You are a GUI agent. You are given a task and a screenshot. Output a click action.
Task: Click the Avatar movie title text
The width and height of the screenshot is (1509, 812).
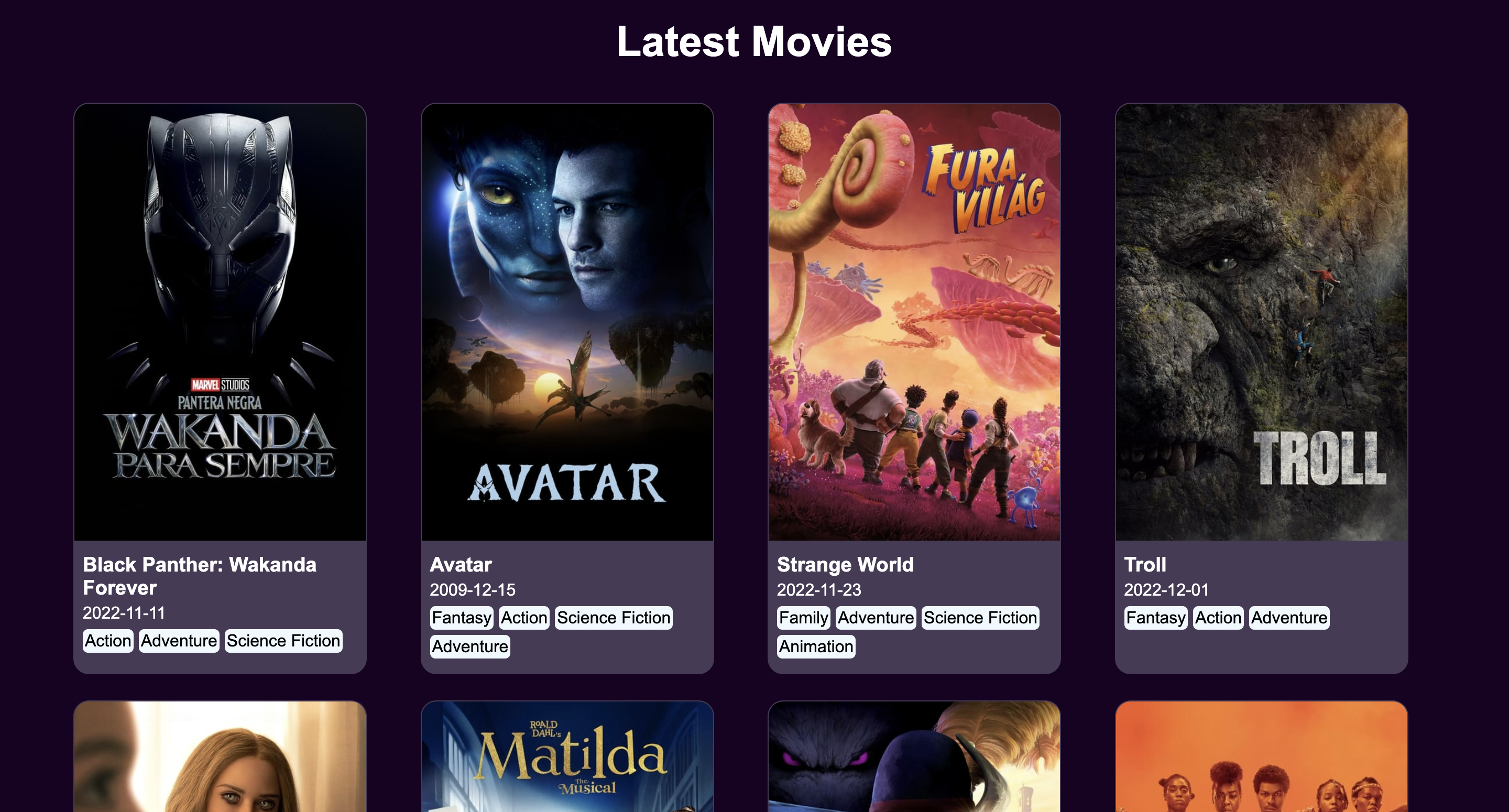pos(461,564)
